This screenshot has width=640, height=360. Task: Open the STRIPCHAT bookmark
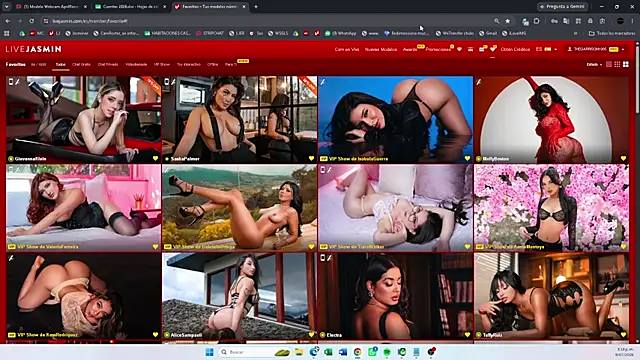tap(210, 33)
